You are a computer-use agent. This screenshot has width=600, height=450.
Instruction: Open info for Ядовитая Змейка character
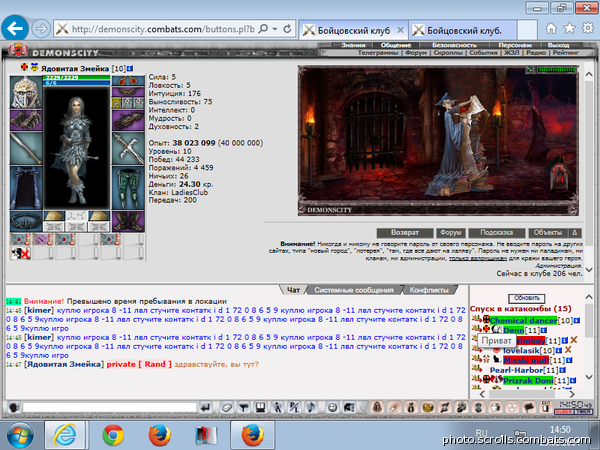(130, 68)
